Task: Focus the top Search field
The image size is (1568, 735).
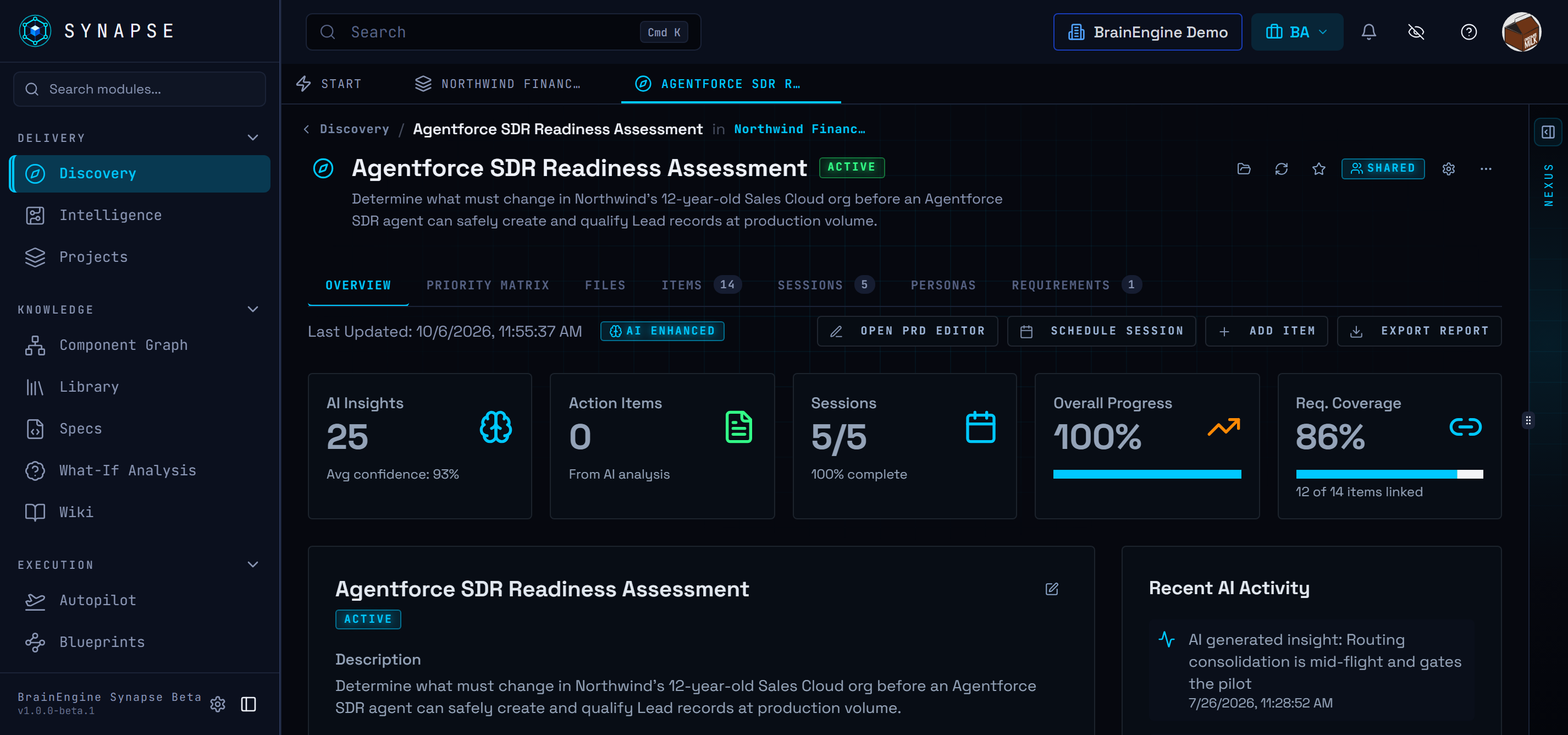Action: (503, 32)
